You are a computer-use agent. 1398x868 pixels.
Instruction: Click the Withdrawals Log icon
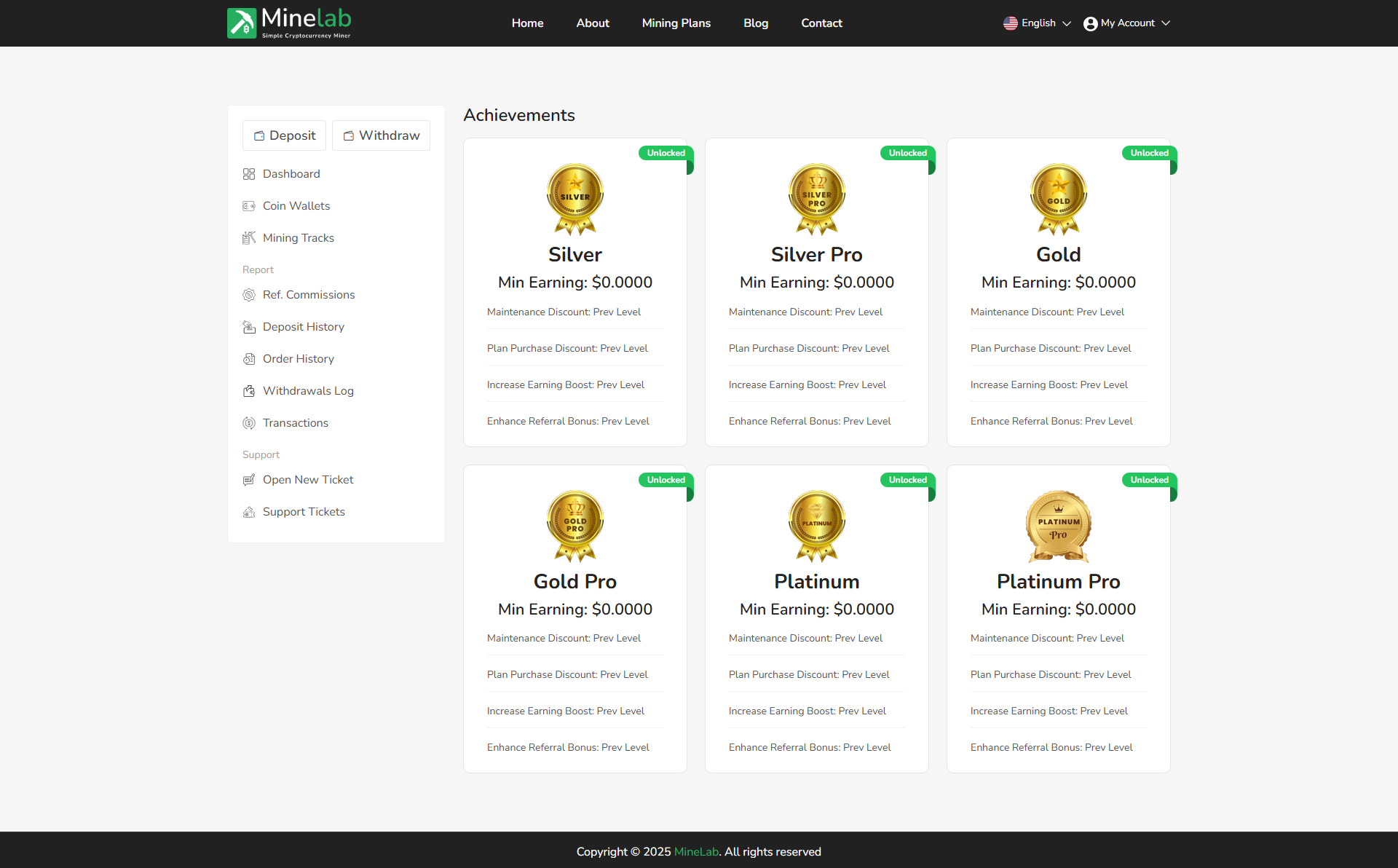[249, 391]
